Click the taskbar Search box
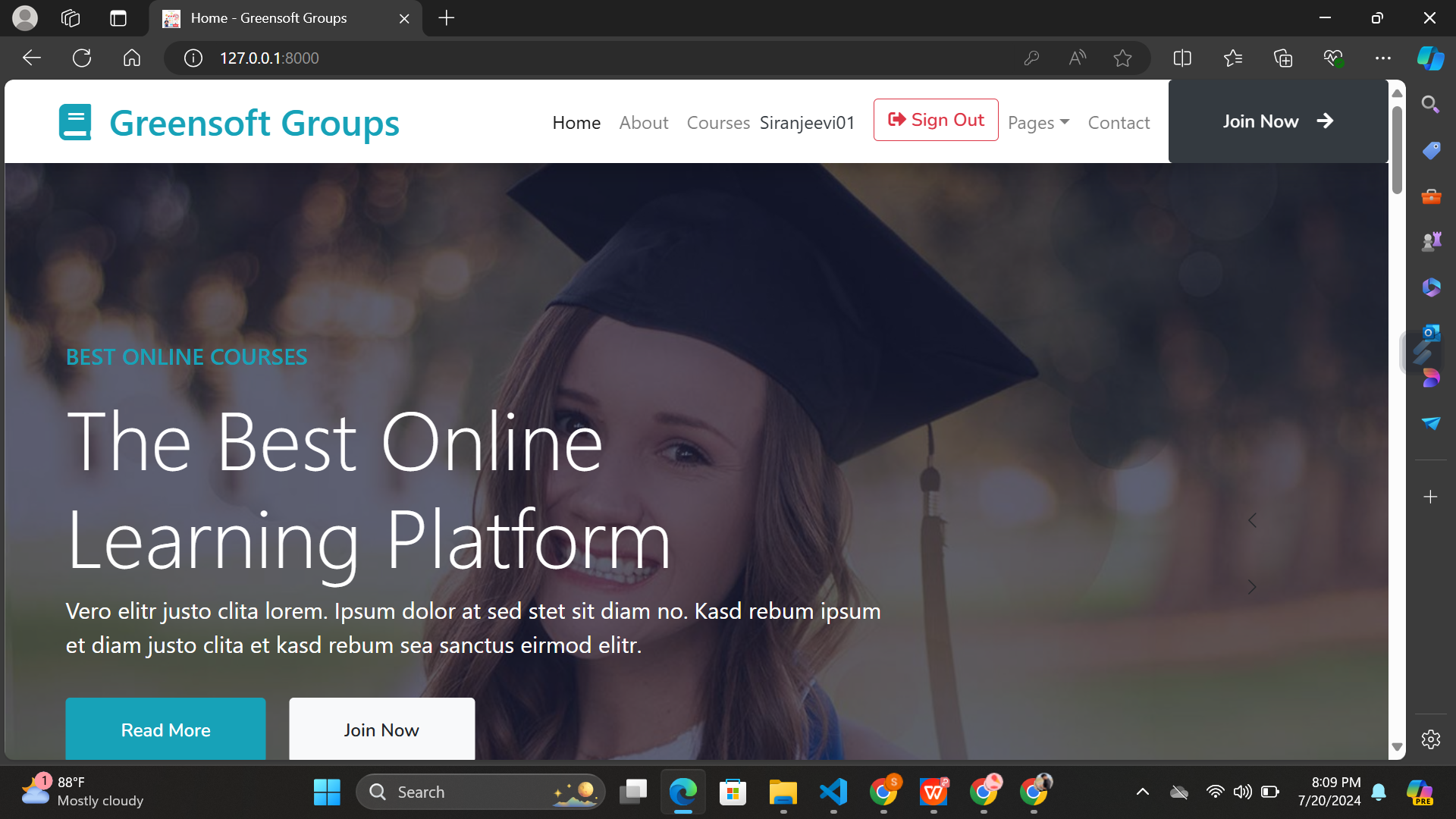Image resolution: width=1456 pixels, height=819 pixels. point(481,792)
